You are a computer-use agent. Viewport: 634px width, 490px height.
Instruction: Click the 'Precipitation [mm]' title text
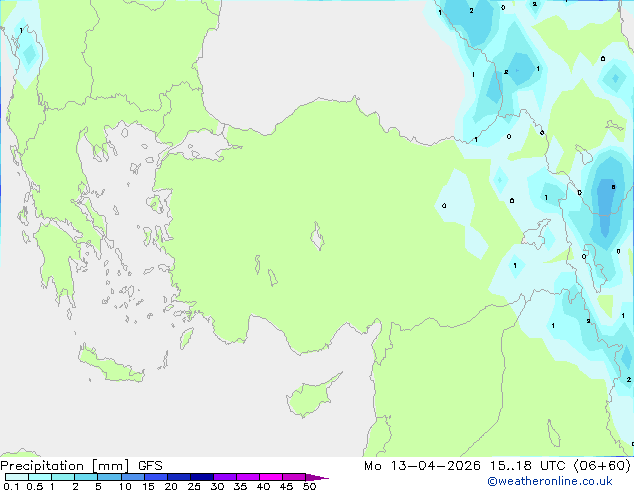pyautogui.click(x=65, y=466)
